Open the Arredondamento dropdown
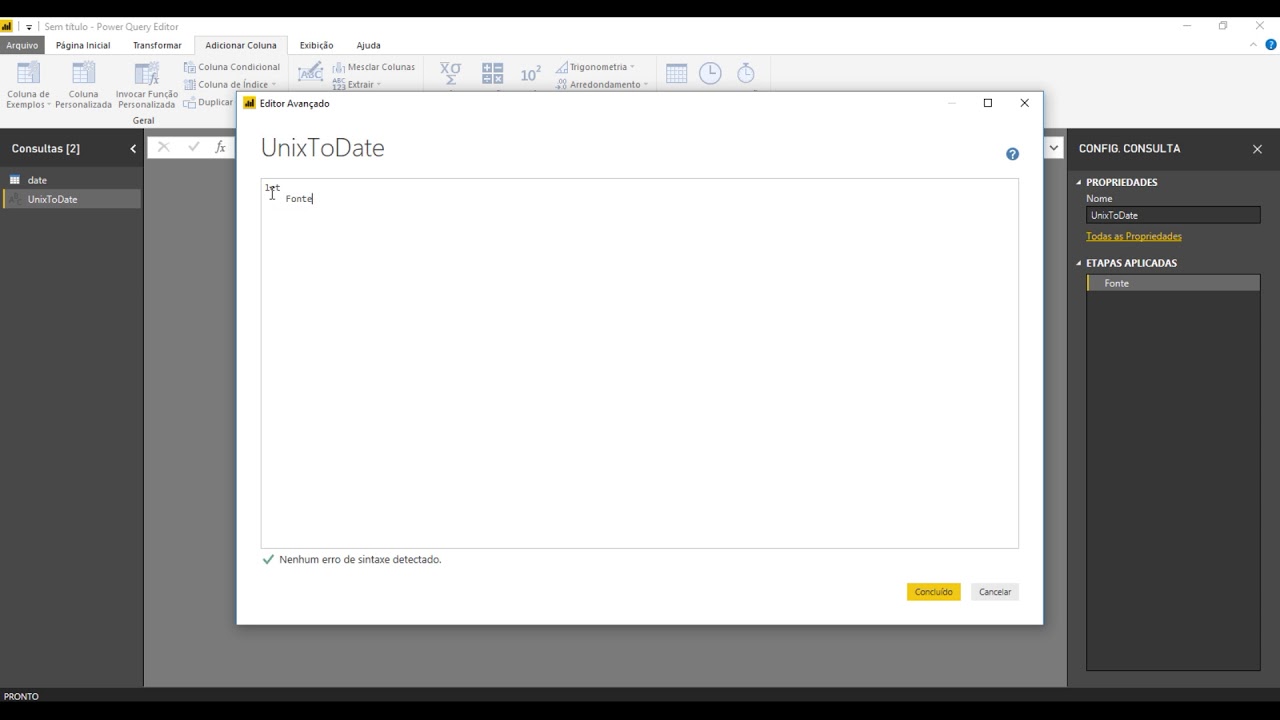The height and width of the screenshot is (720, 1280). pyautogui.click(x=602, y=85)
